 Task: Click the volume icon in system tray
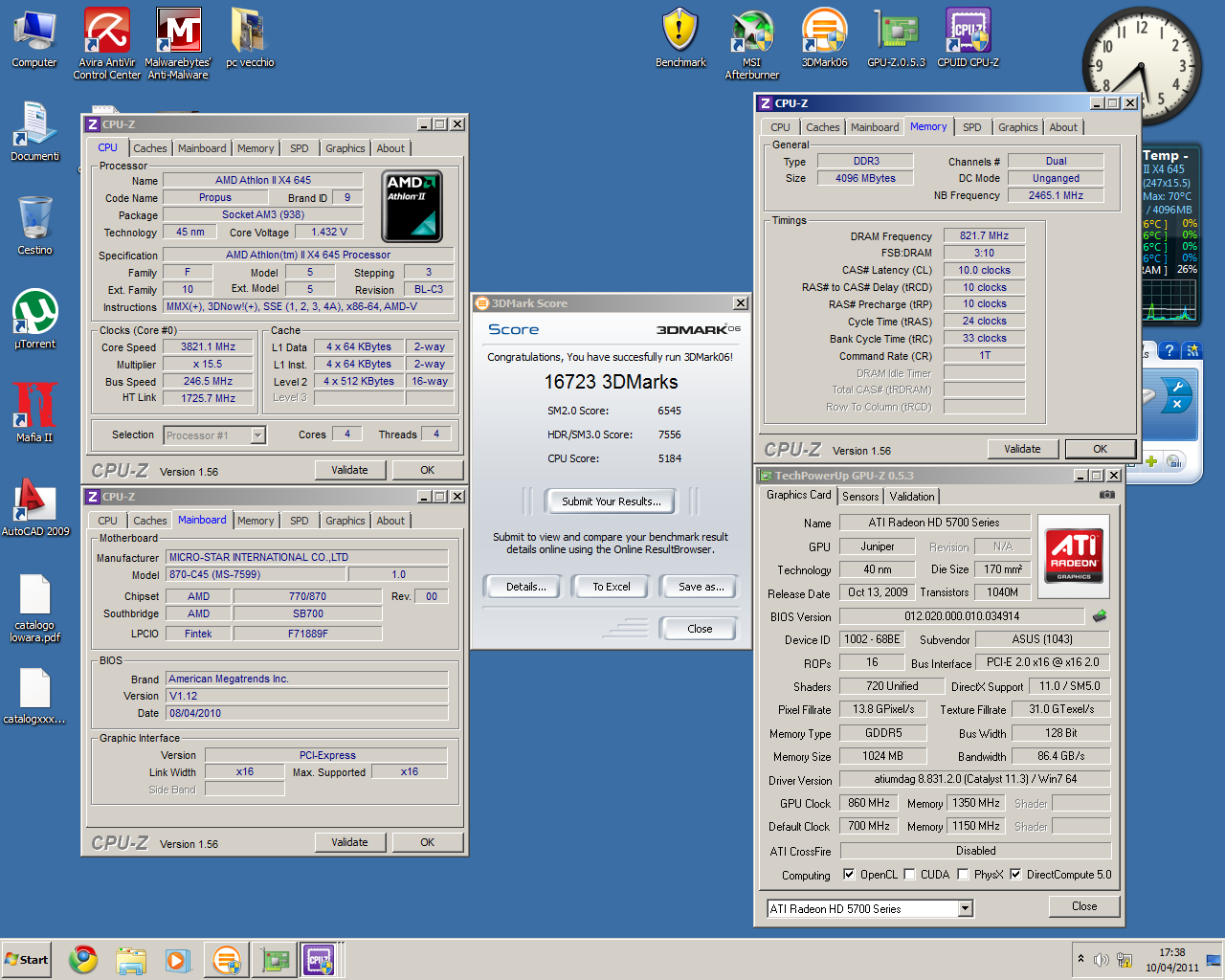point(1101,960)
